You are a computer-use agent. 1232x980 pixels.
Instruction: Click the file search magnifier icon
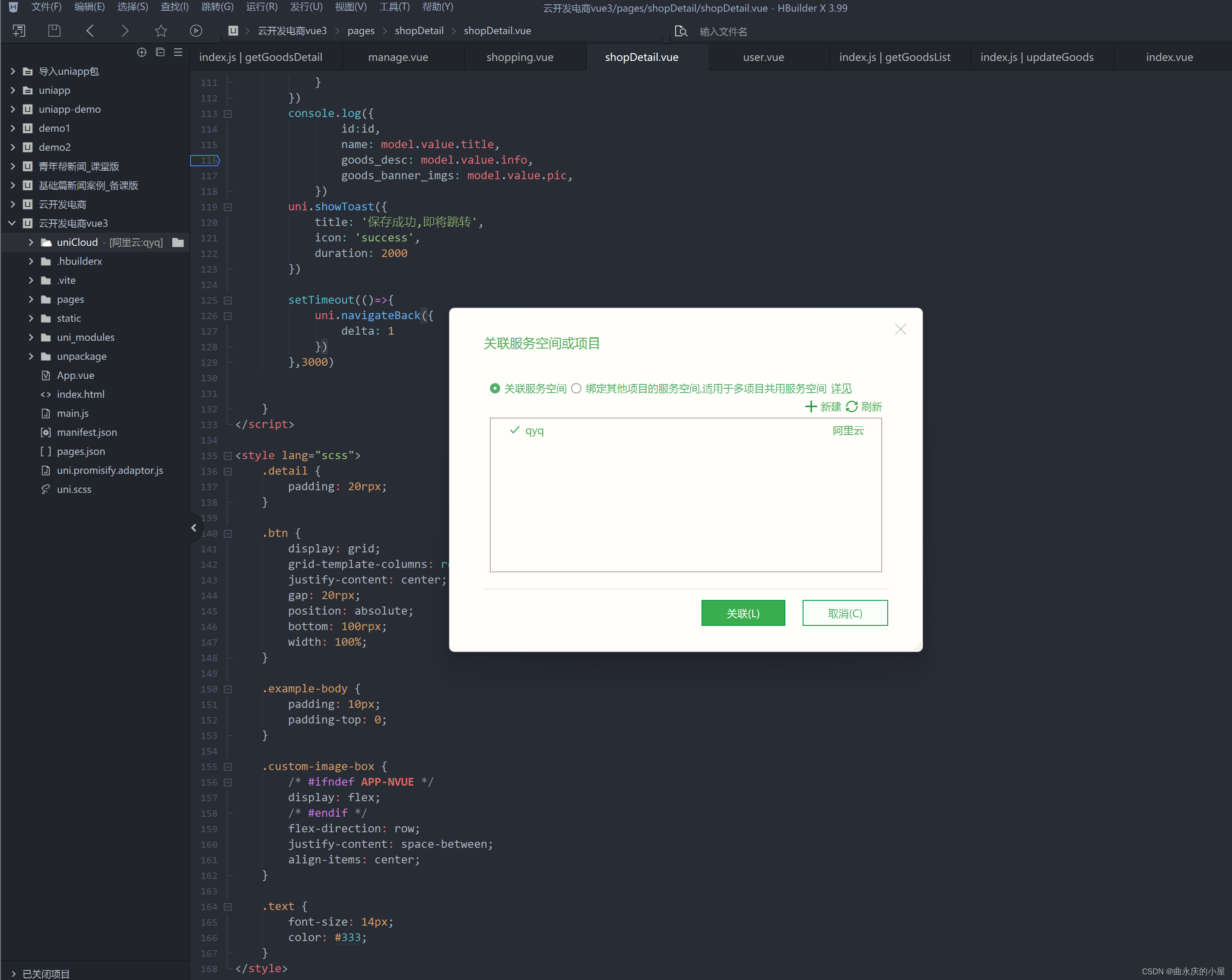pos(680,31)
